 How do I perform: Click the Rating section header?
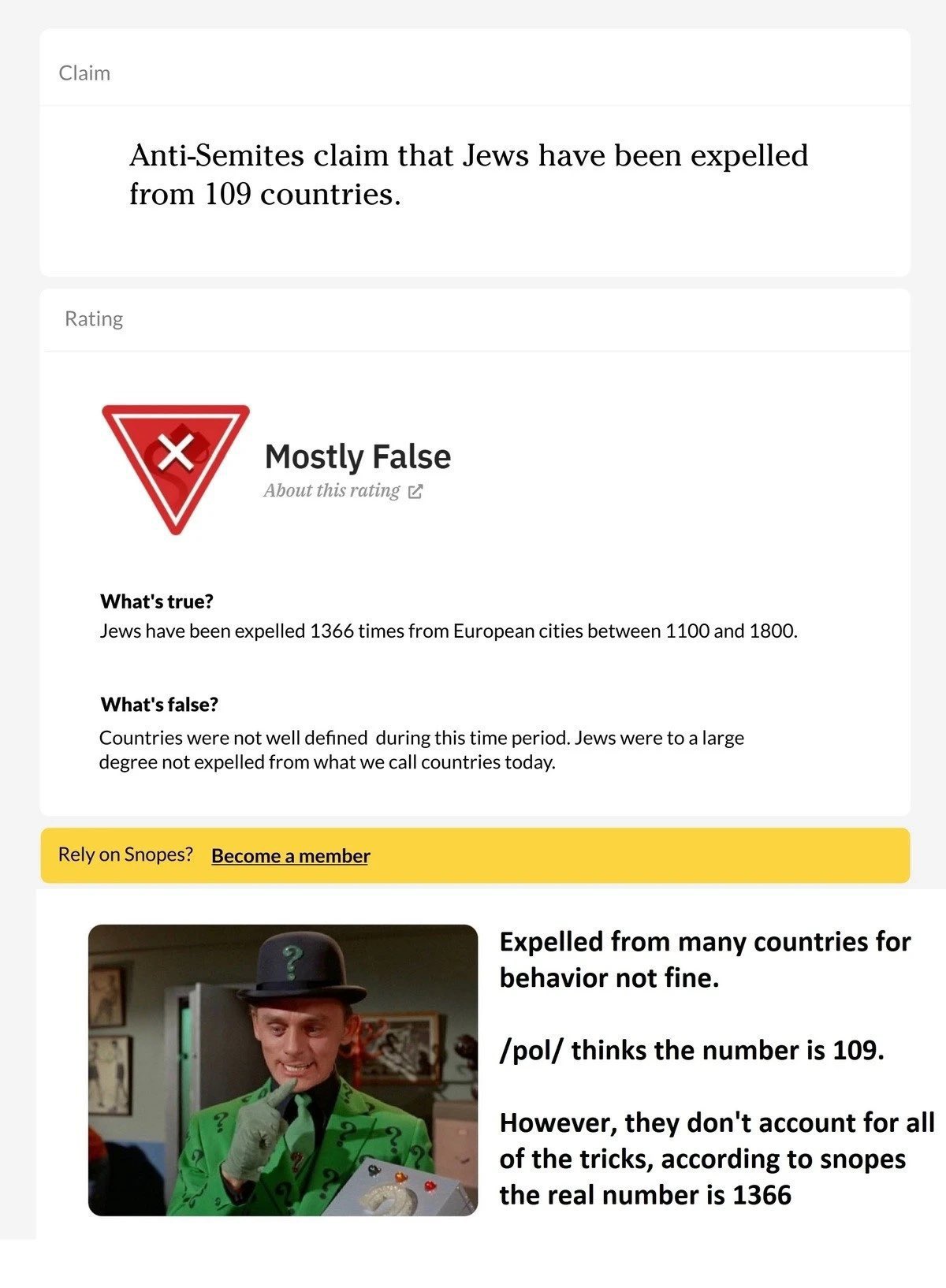click(94, 318)
